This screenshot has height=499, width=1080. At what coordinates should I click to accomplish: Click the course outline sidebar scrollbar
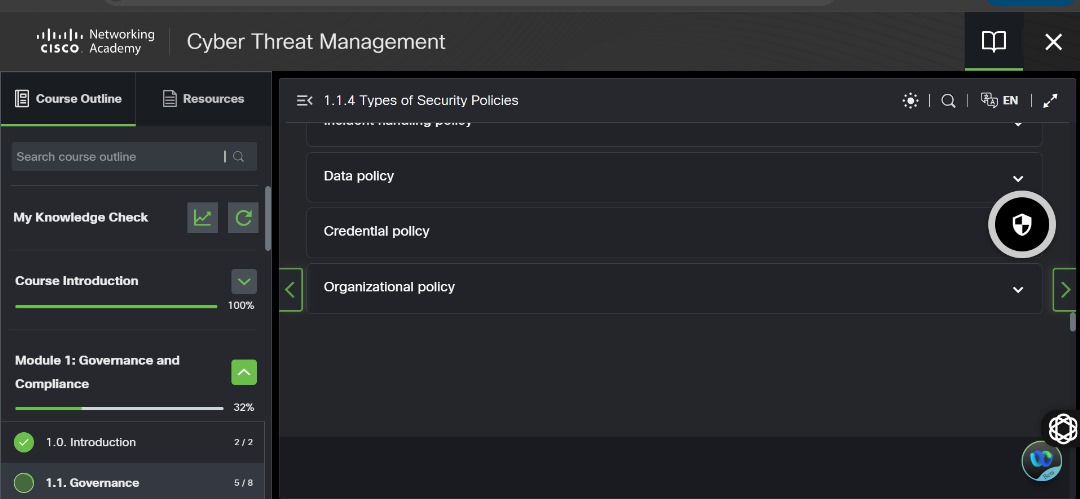click(x=268, y=218)
